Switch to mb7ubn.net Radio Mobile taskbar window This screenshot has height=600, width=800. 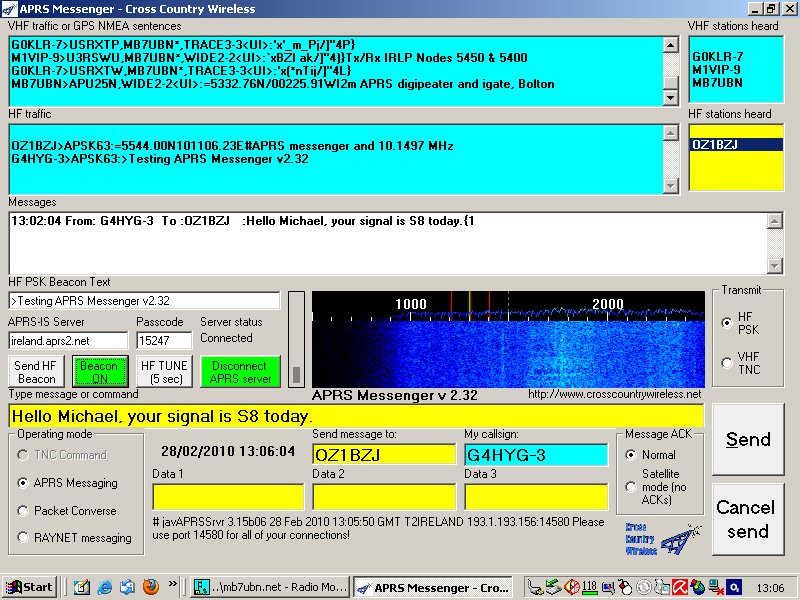click(x=271, y=587)
